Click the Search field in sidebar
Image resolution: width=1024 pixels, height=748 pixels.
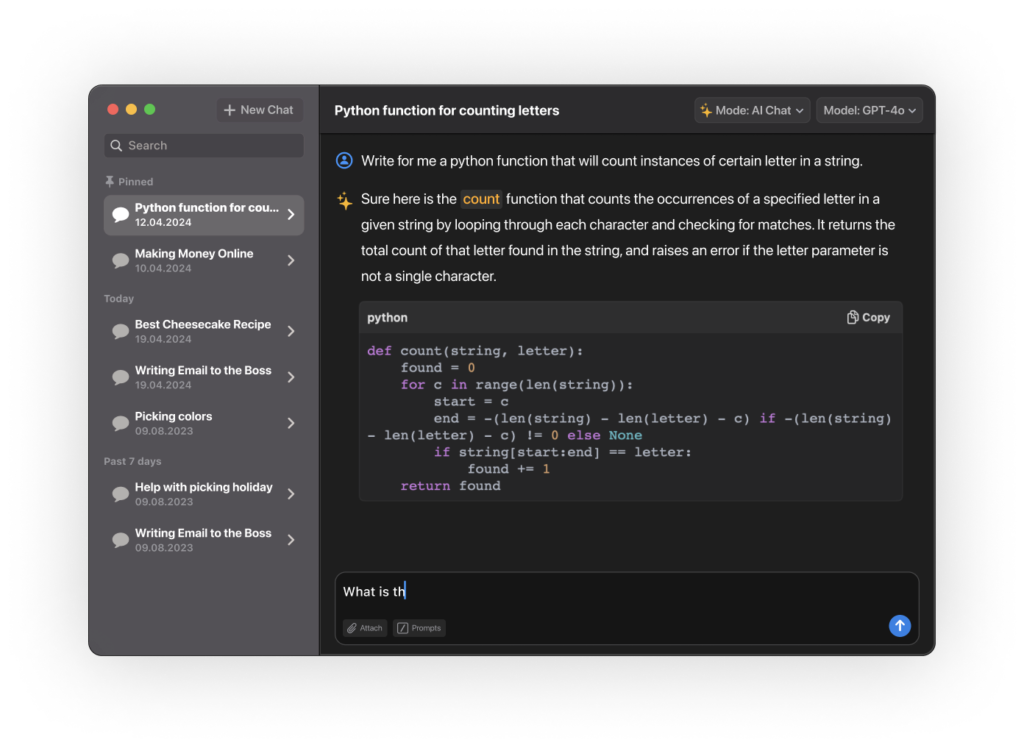204,146
